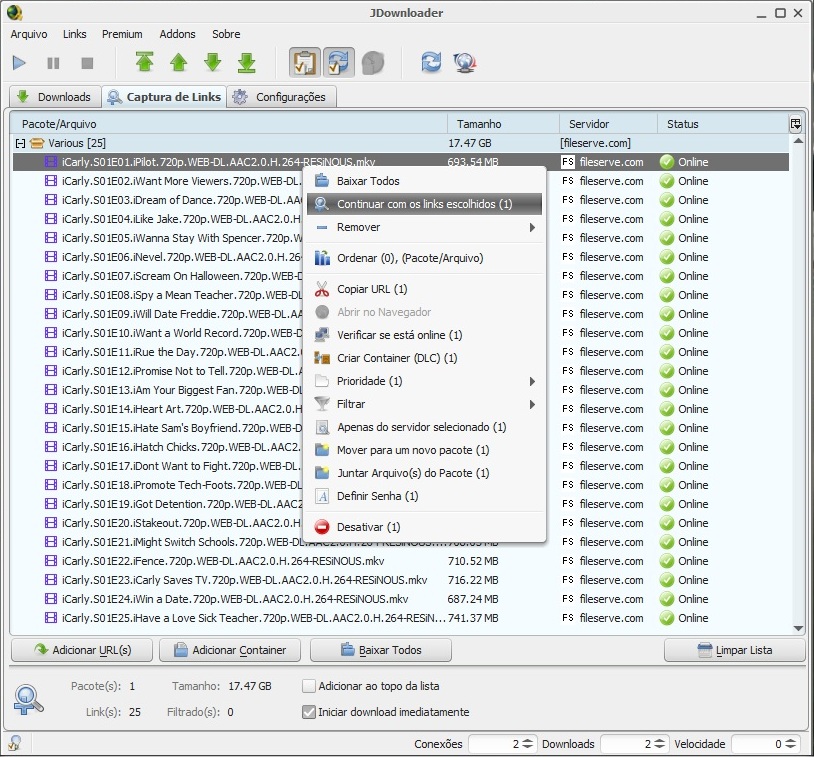Screen dimensions: 814x757
Task: Sort by the Status column header
Action: click(723, 124)
